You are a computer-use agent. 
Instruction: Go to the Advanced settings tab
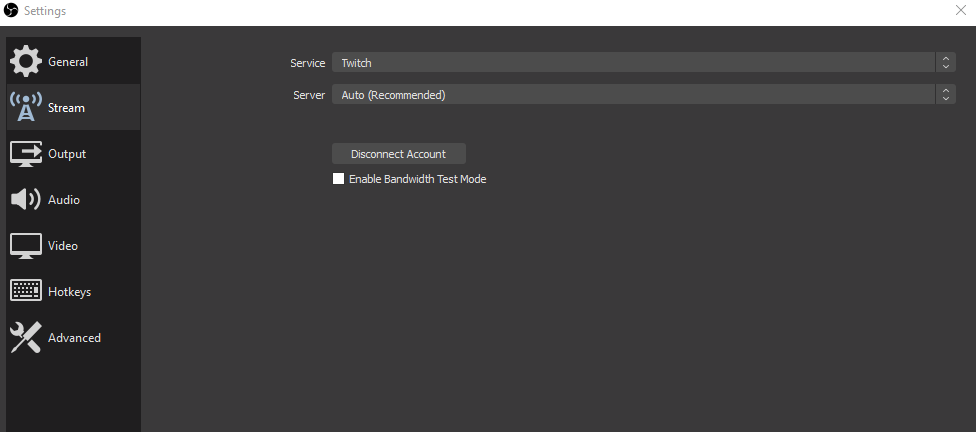click(73, 337)
